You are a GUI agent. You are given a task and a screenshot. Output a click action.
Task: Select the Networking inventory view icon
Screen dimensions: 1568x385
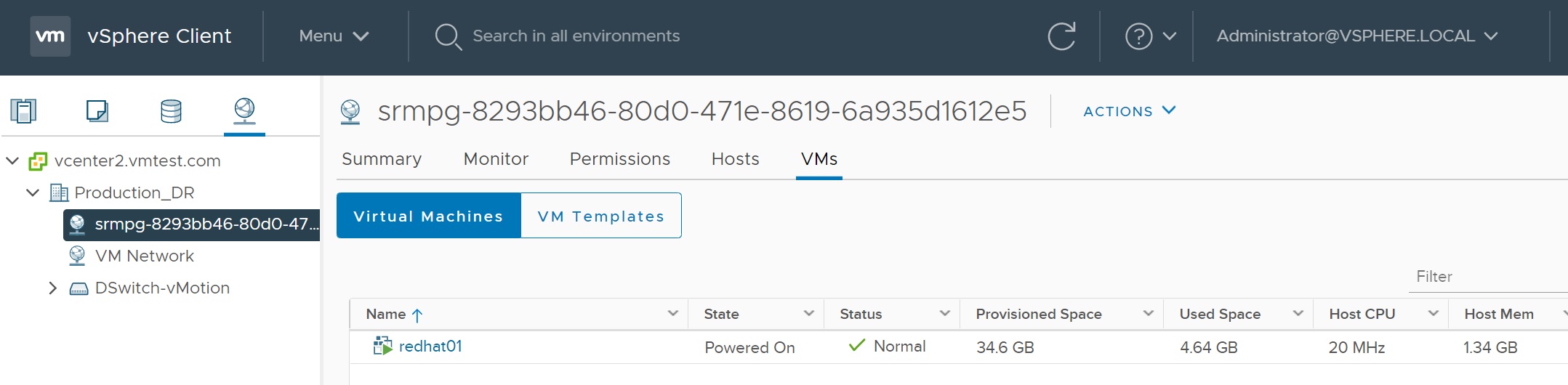click(x=244, y=111)
